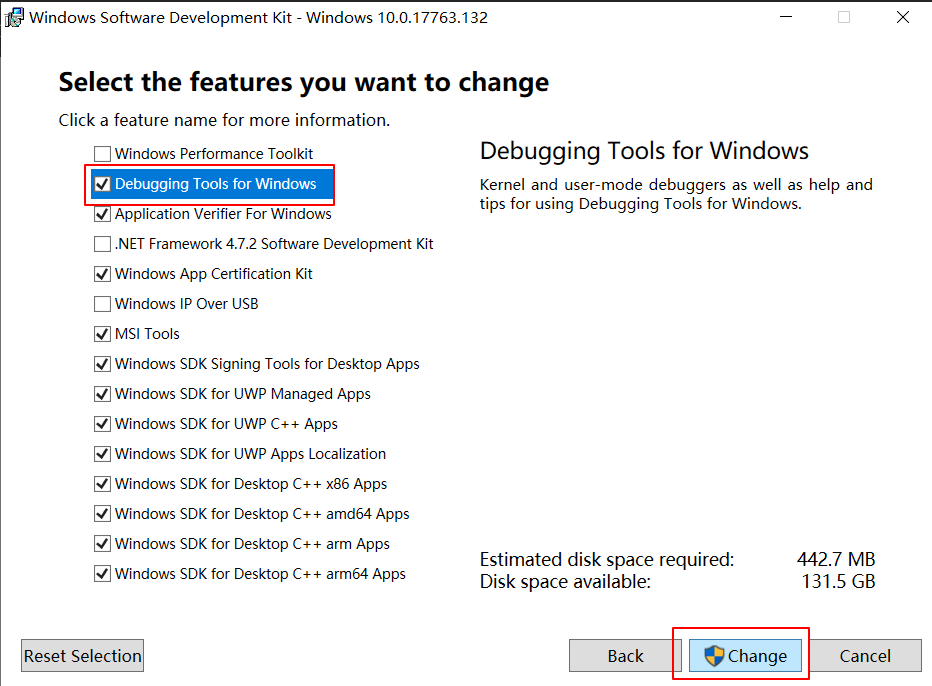
Task: Click the SDK installer icon in title bar
Action: [14, 18]
